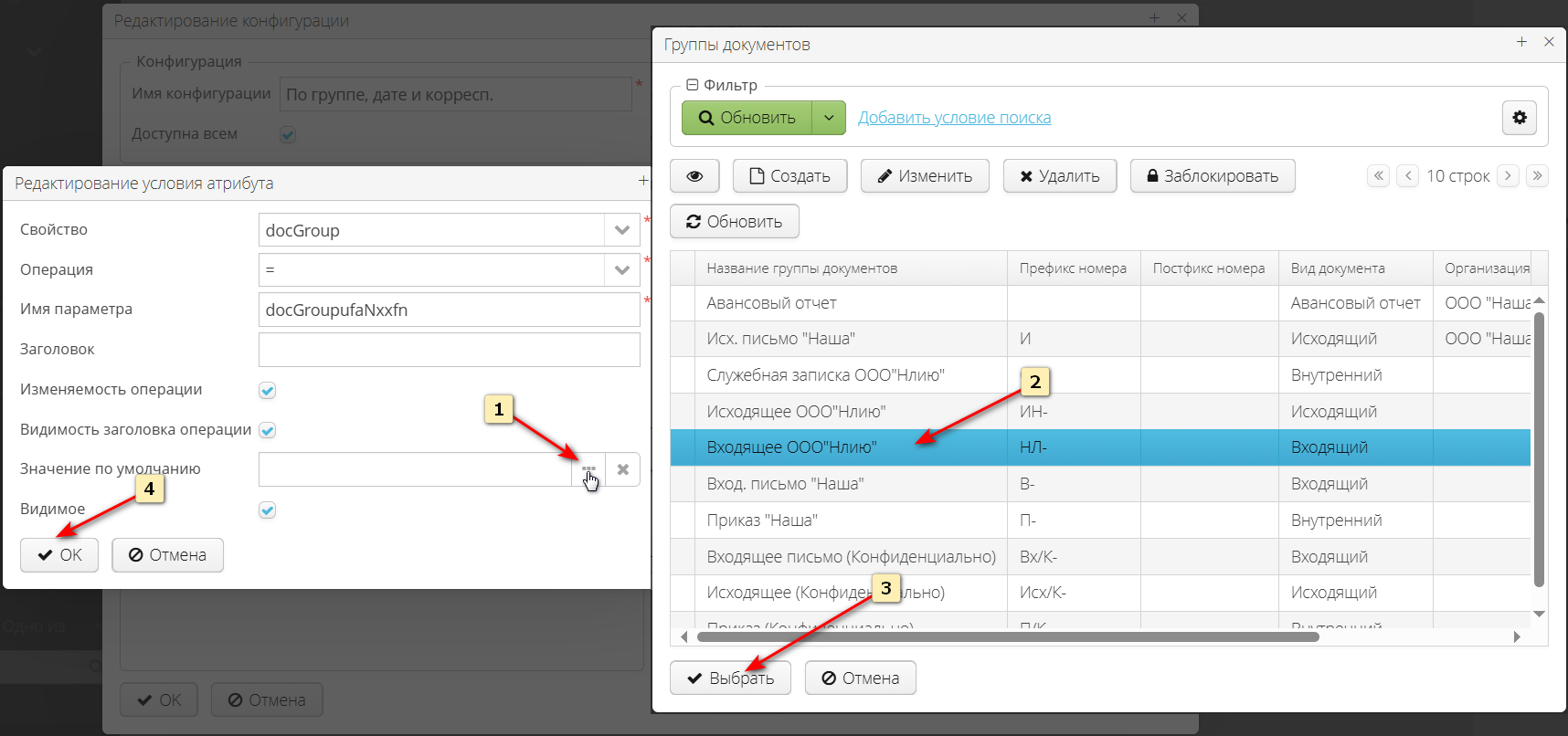
Task: Click Отмена in the attribute condition dialog
Action: (167, 555)
